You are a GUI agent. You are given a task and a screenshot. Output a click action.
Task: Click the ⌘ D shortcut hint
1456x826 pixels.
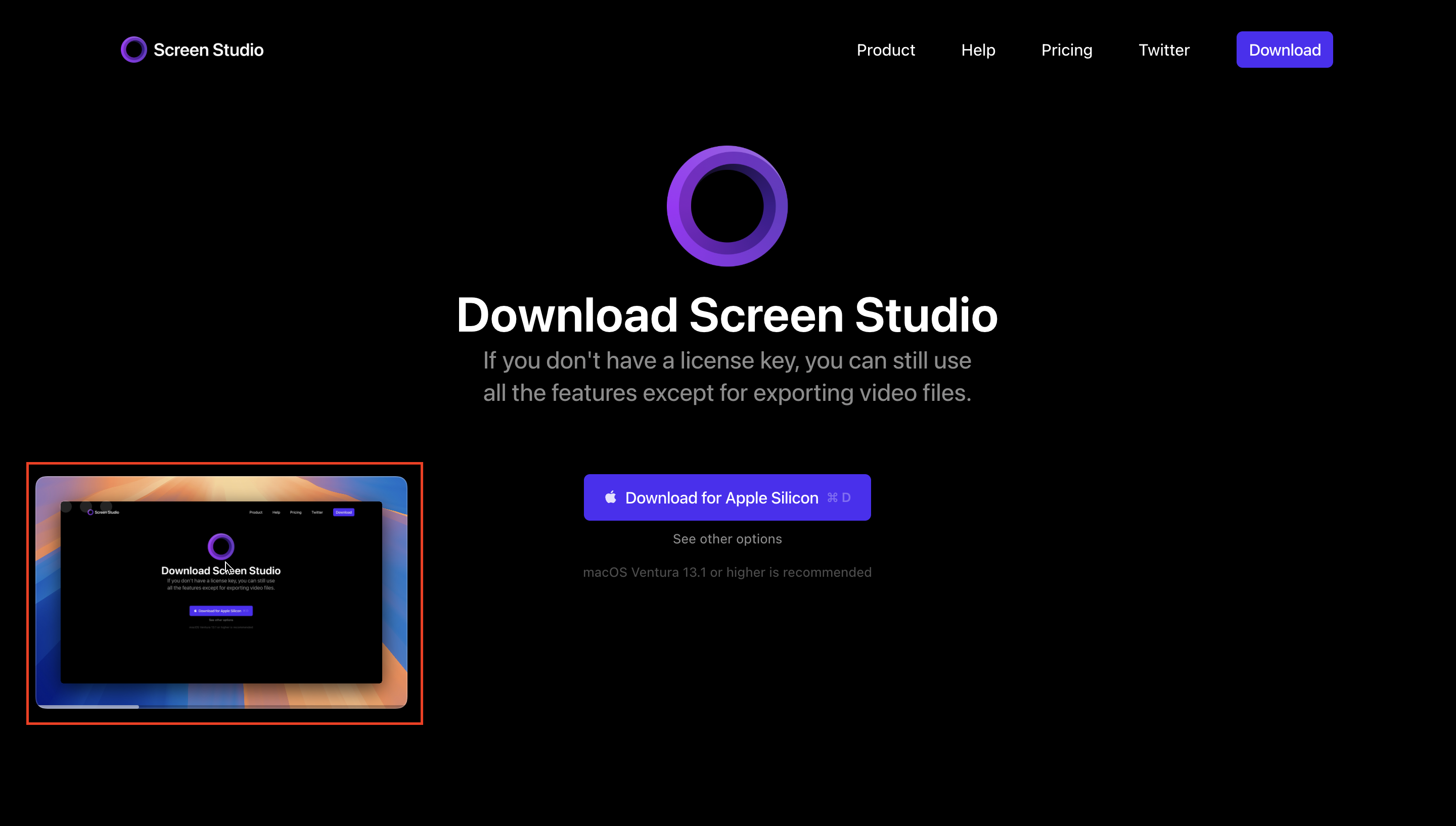tap(839, 497)
